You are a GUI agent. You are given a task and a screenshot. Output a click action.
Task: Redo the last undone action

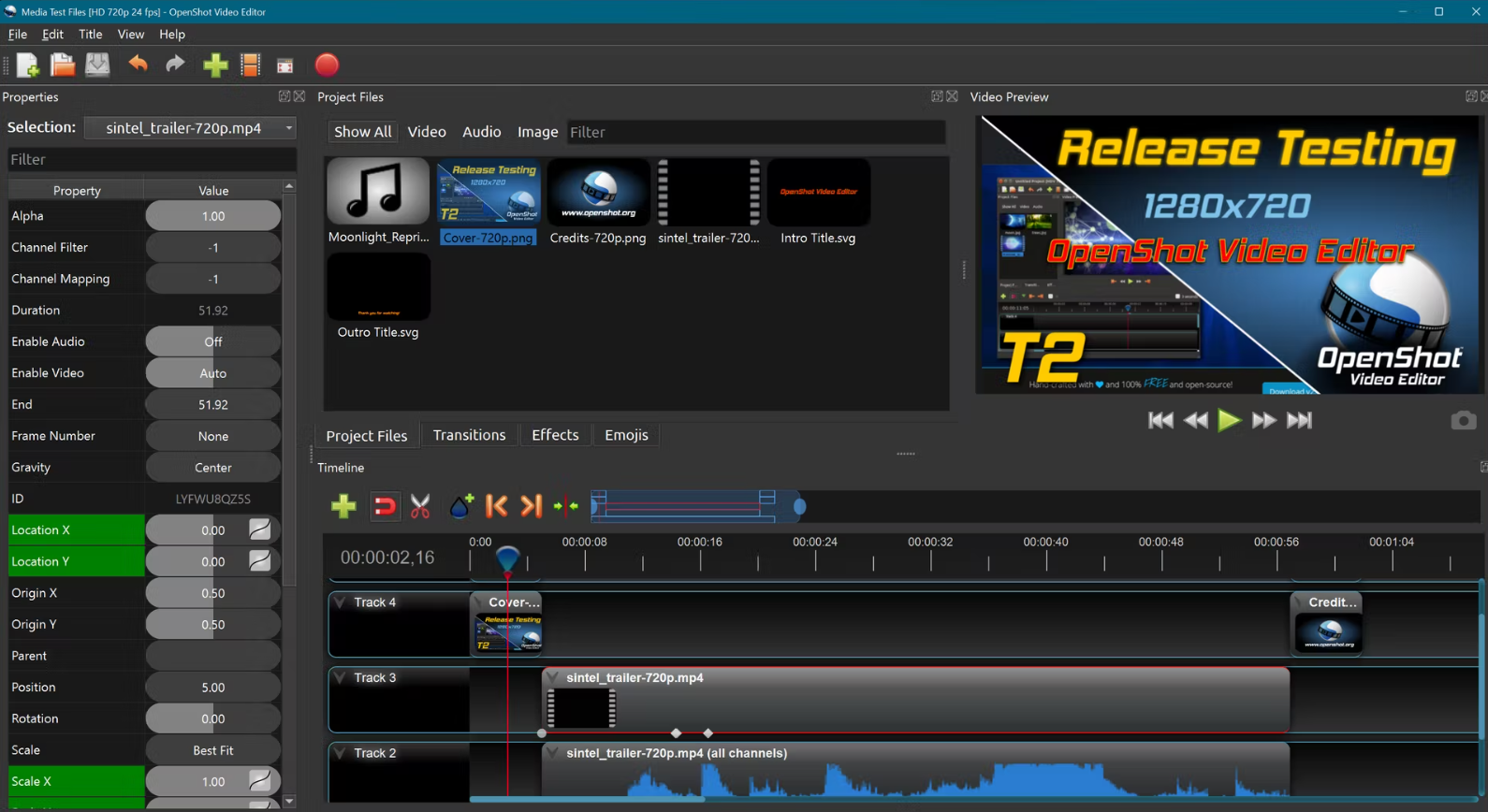[175, 65]
